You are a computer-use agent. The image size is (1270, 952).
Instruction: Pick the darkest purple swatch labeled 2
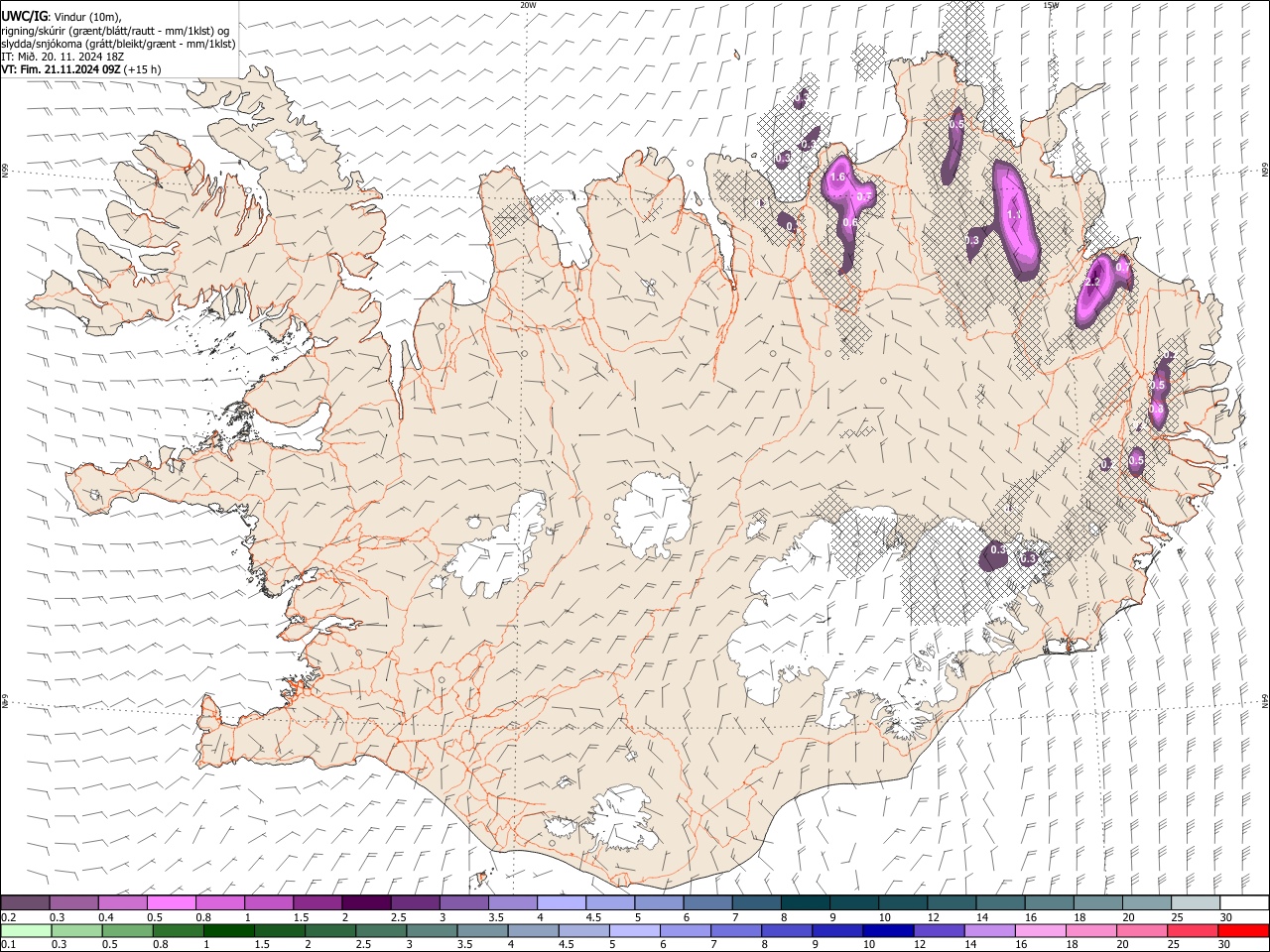tap(366, 902)
